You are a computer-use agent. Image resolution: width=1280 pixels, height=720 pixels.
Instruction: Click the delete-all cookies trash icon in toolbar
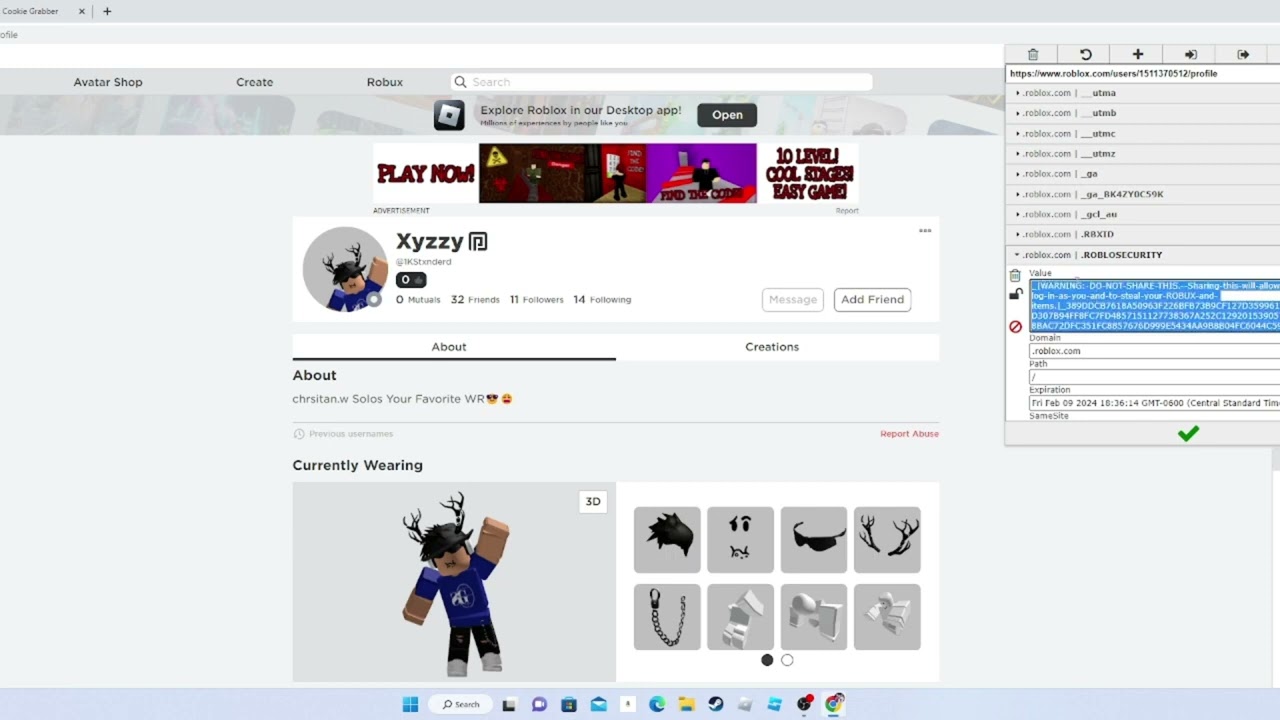[1033, 55]
